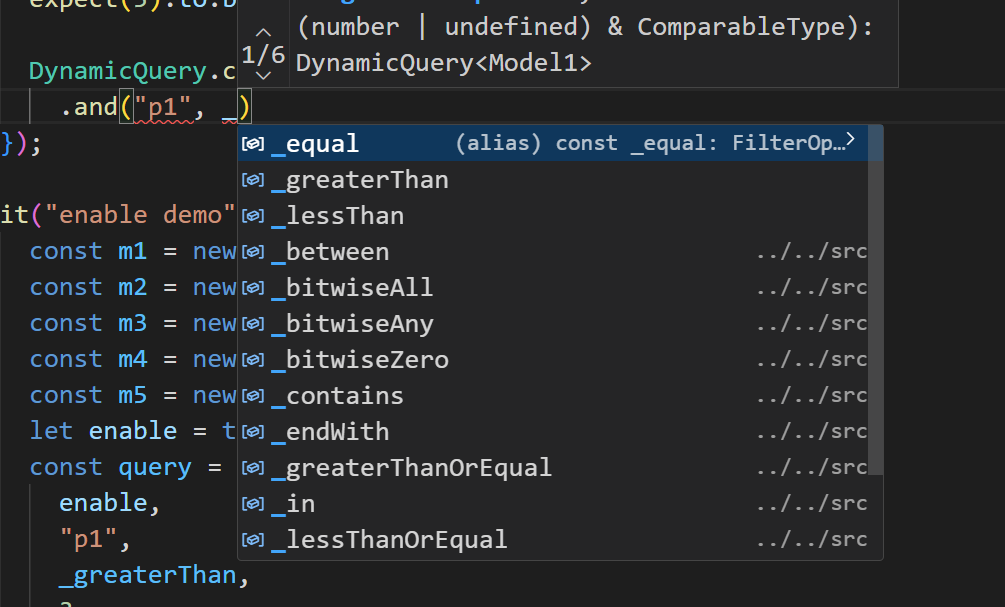Click the variable icon beside _lessThan
Viewport: 1005px width, 607px height.
coord(253,215)
